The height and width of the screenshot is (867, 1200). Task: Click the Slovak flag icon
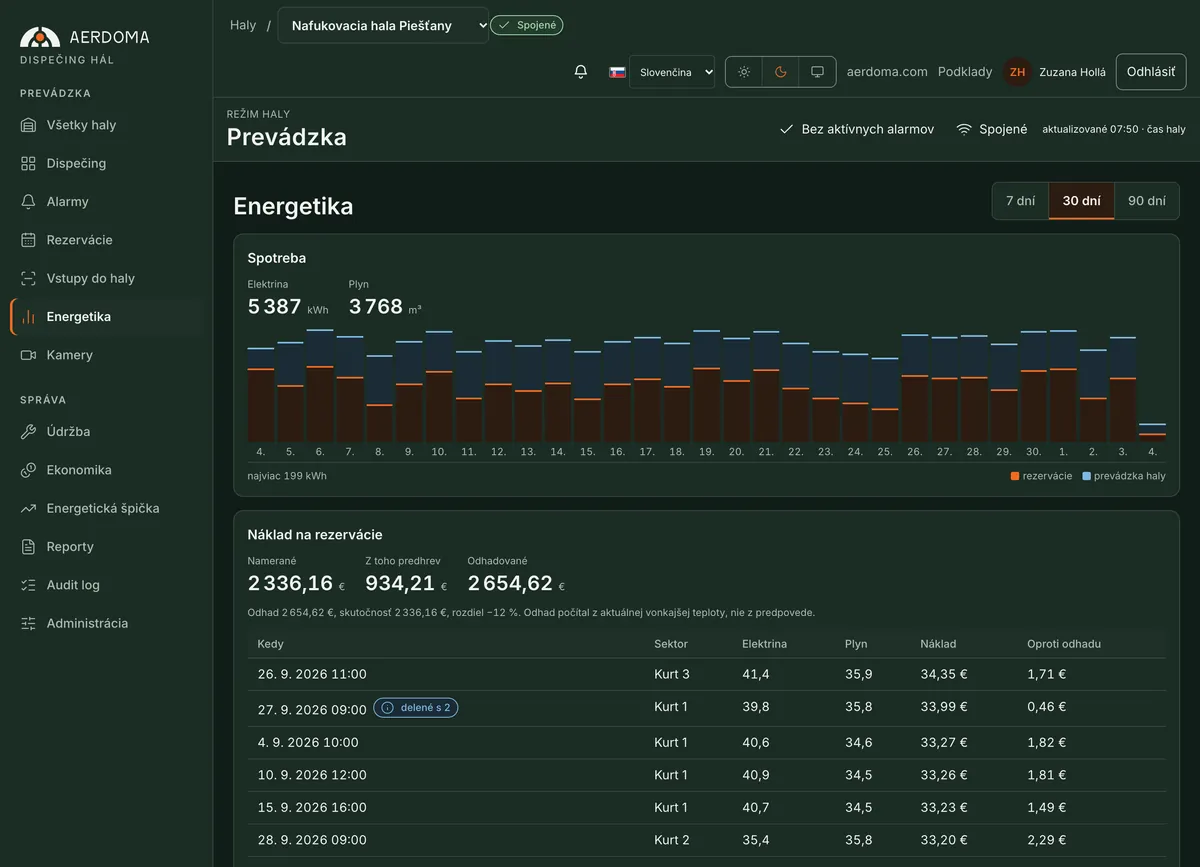[x=618, y=72]
